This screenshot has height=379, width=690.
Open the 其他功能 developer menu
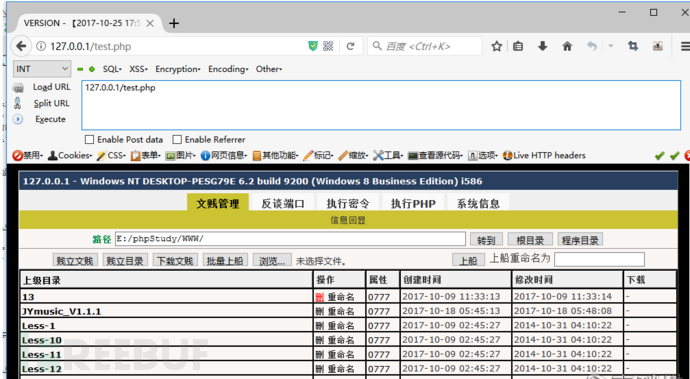coord(275,155)
